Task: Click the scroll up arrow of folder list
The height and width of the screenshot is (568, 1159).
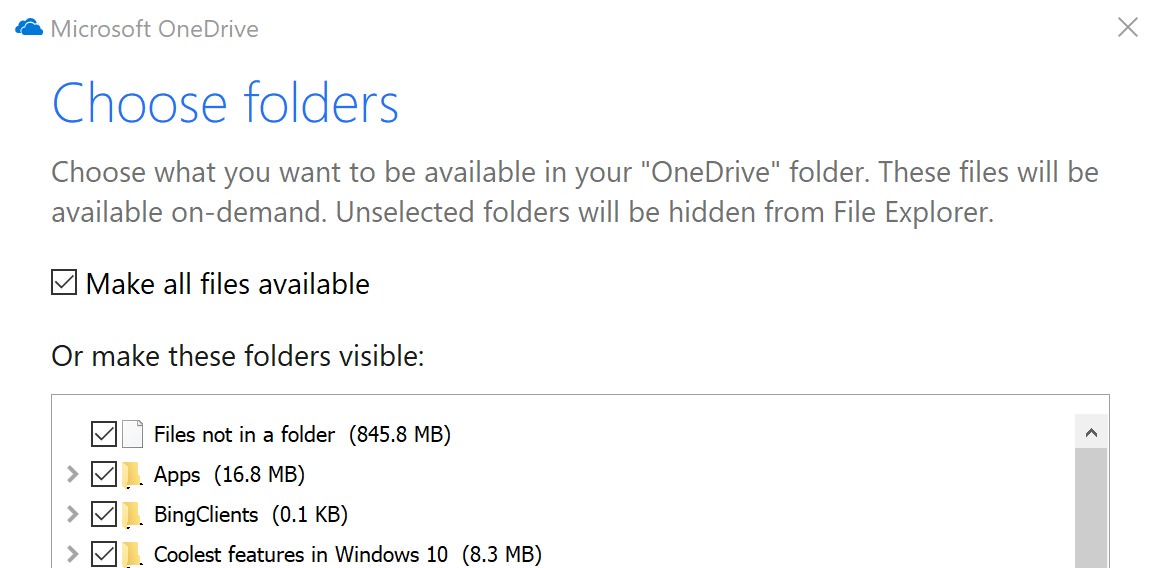Action: point(1091,433)
